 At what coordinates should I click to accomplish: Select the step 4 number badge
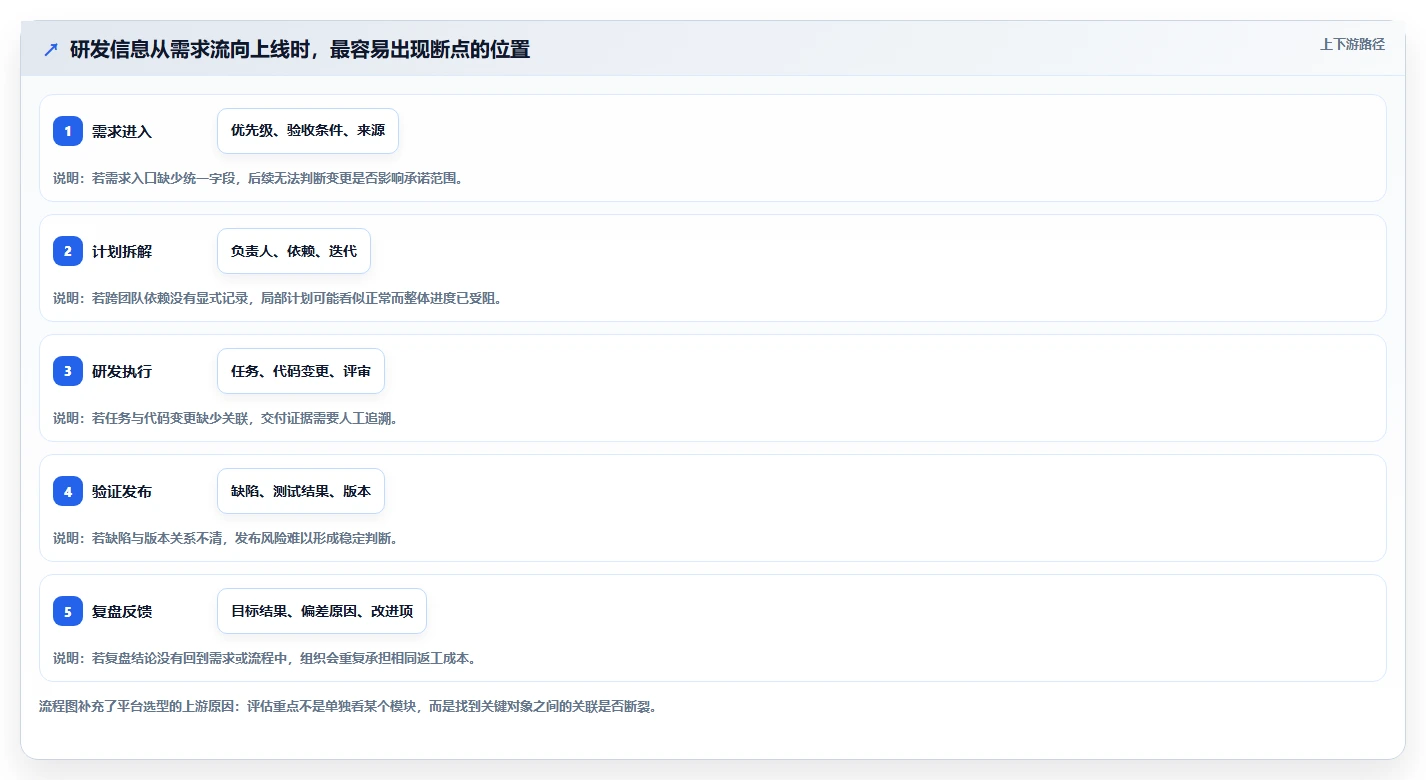pyautogui.click(x=68, y=491)
